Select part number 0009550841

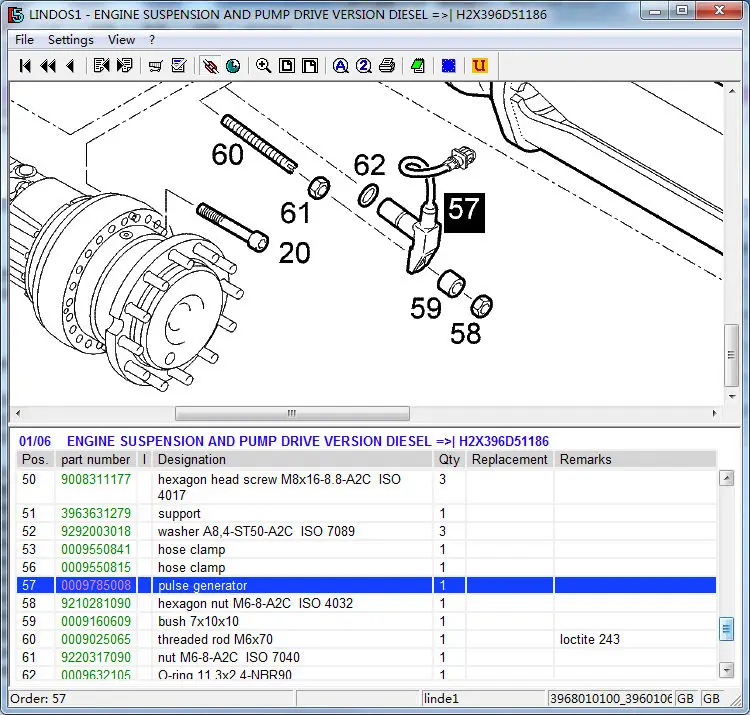point(96,550)
